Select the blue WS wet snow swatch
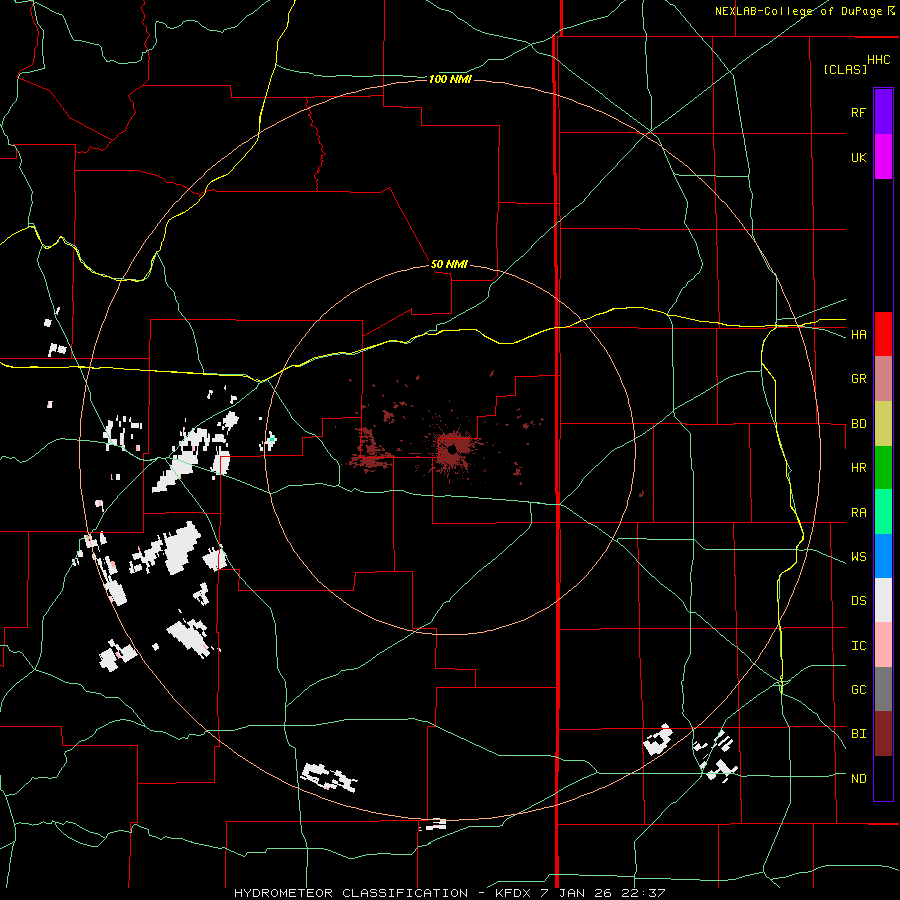Image resolution: width=900 pixels, height=900 pixels. [883, 556]
